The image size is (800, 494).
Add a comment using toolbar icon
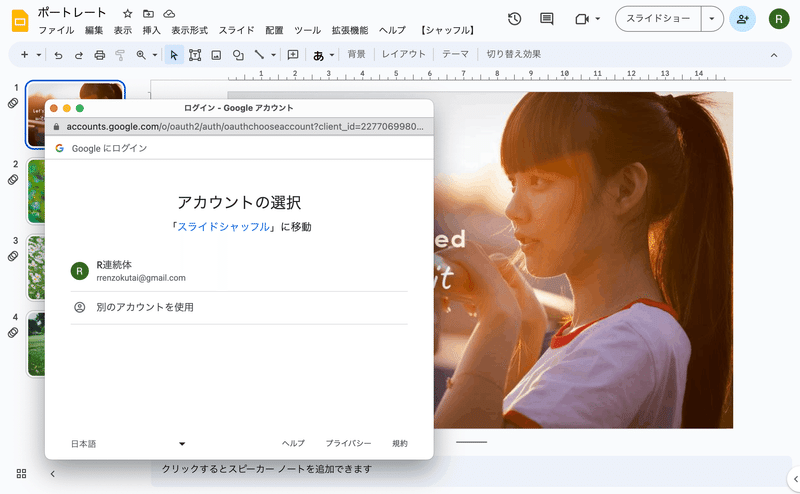[293, 55]
